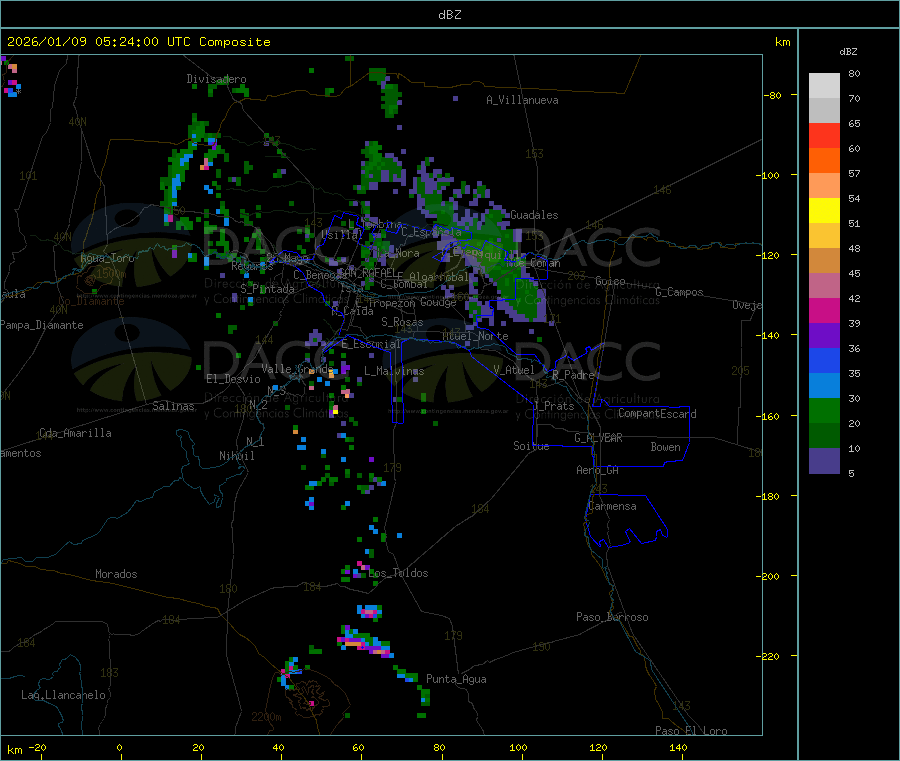Click the J_Prats label
Viewport: 900px width, 761px height.
(x=553, y=406)
